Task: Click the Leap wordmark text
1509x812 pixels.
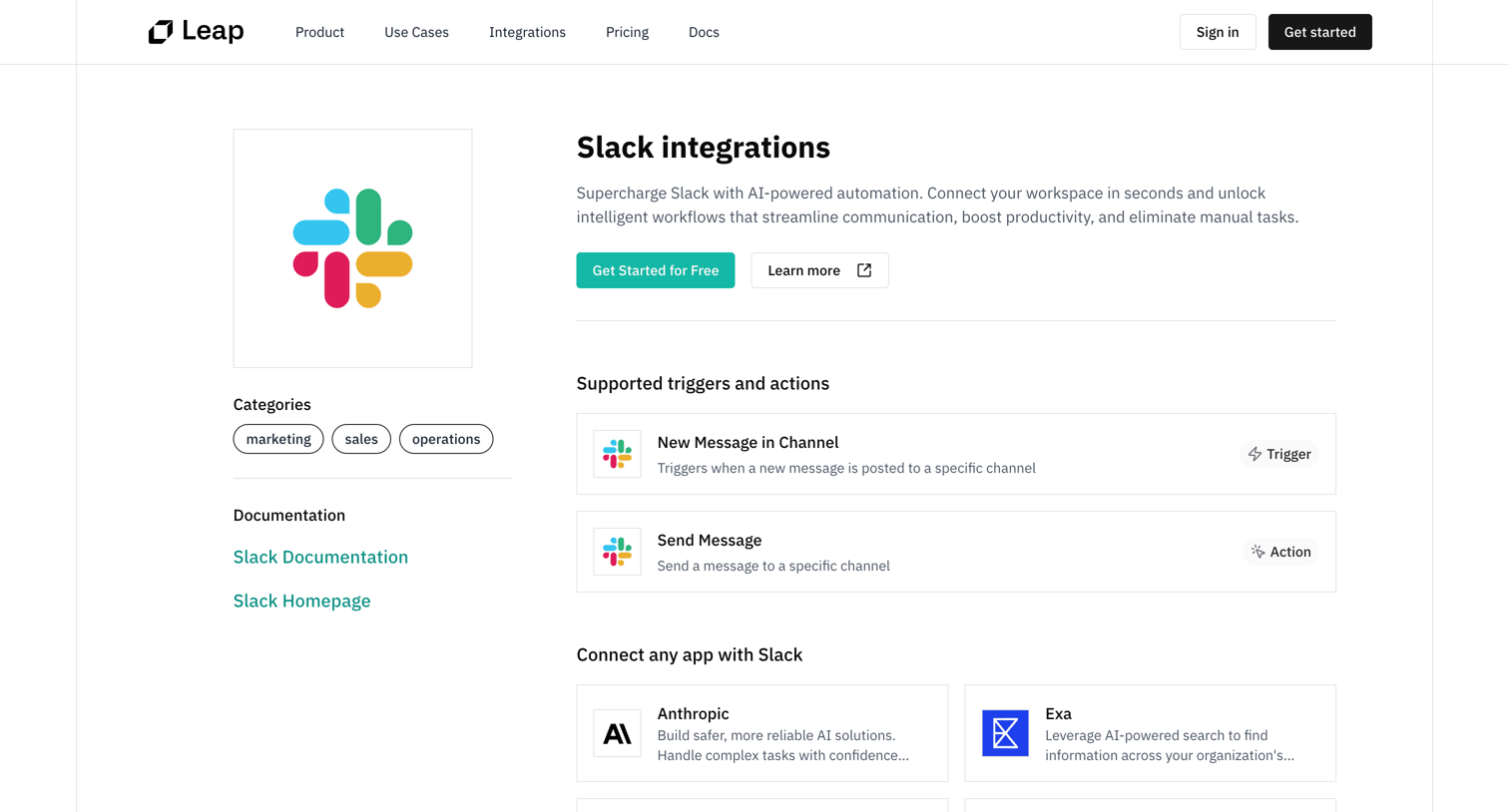Action: [213, 32]
